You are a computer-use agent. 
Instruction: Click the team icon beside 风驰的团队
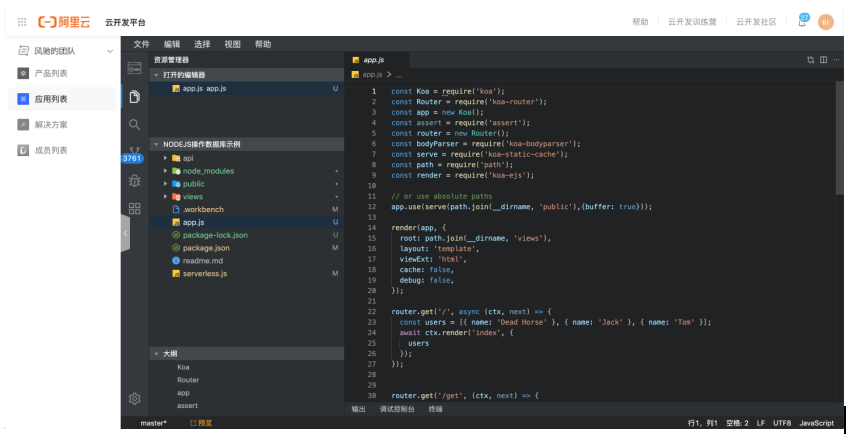[23, 51]
